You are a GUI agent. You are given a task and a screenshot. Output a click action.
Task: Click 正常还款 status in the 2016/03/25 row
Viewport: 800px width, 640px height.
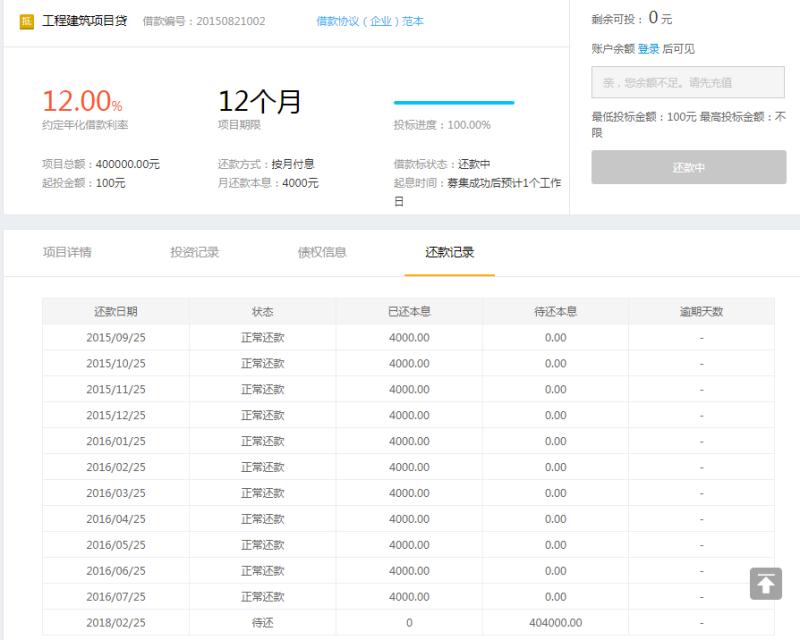coord(263,493)
